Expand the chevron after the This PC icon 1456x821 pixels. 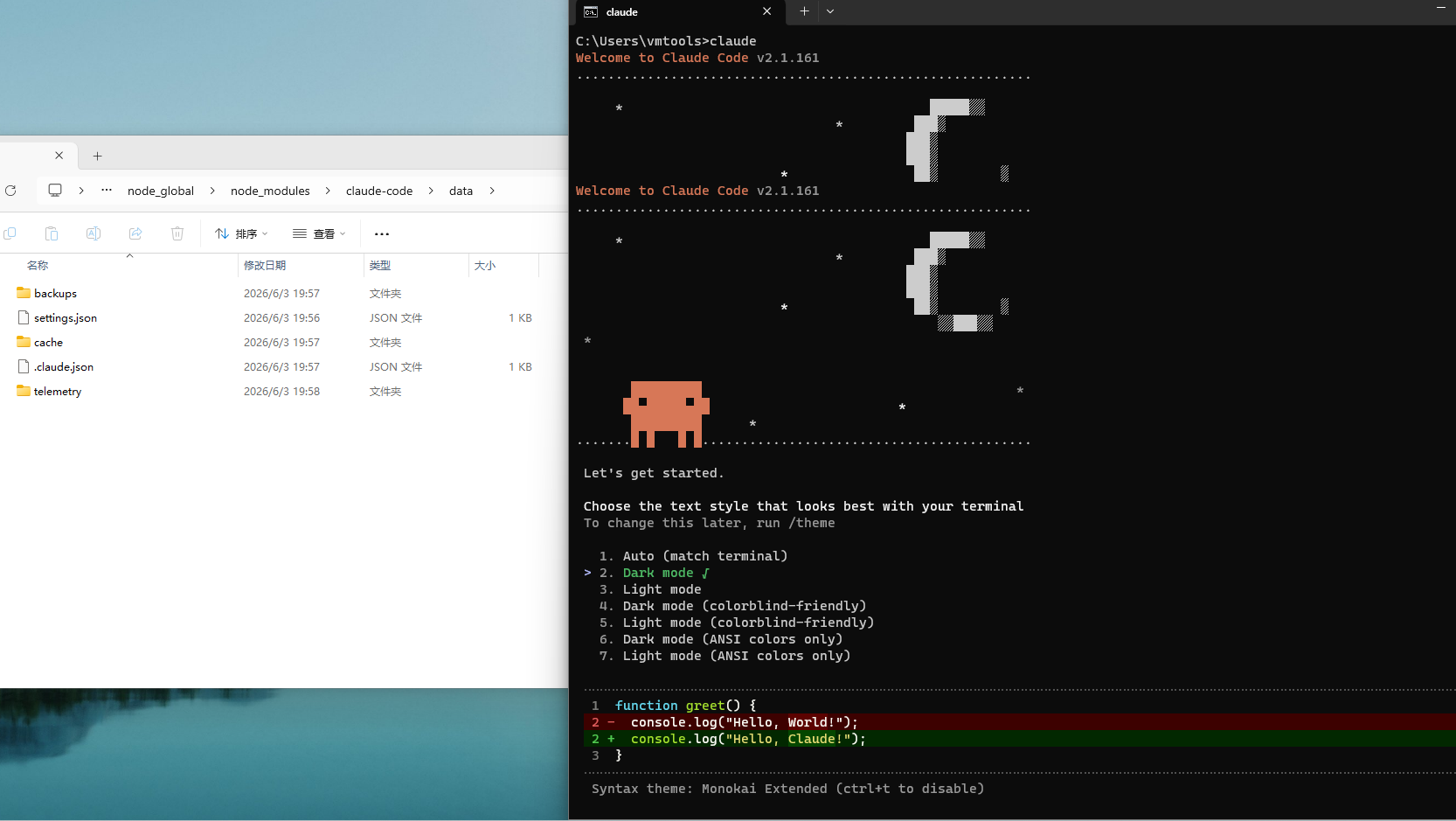coord(81,191)
